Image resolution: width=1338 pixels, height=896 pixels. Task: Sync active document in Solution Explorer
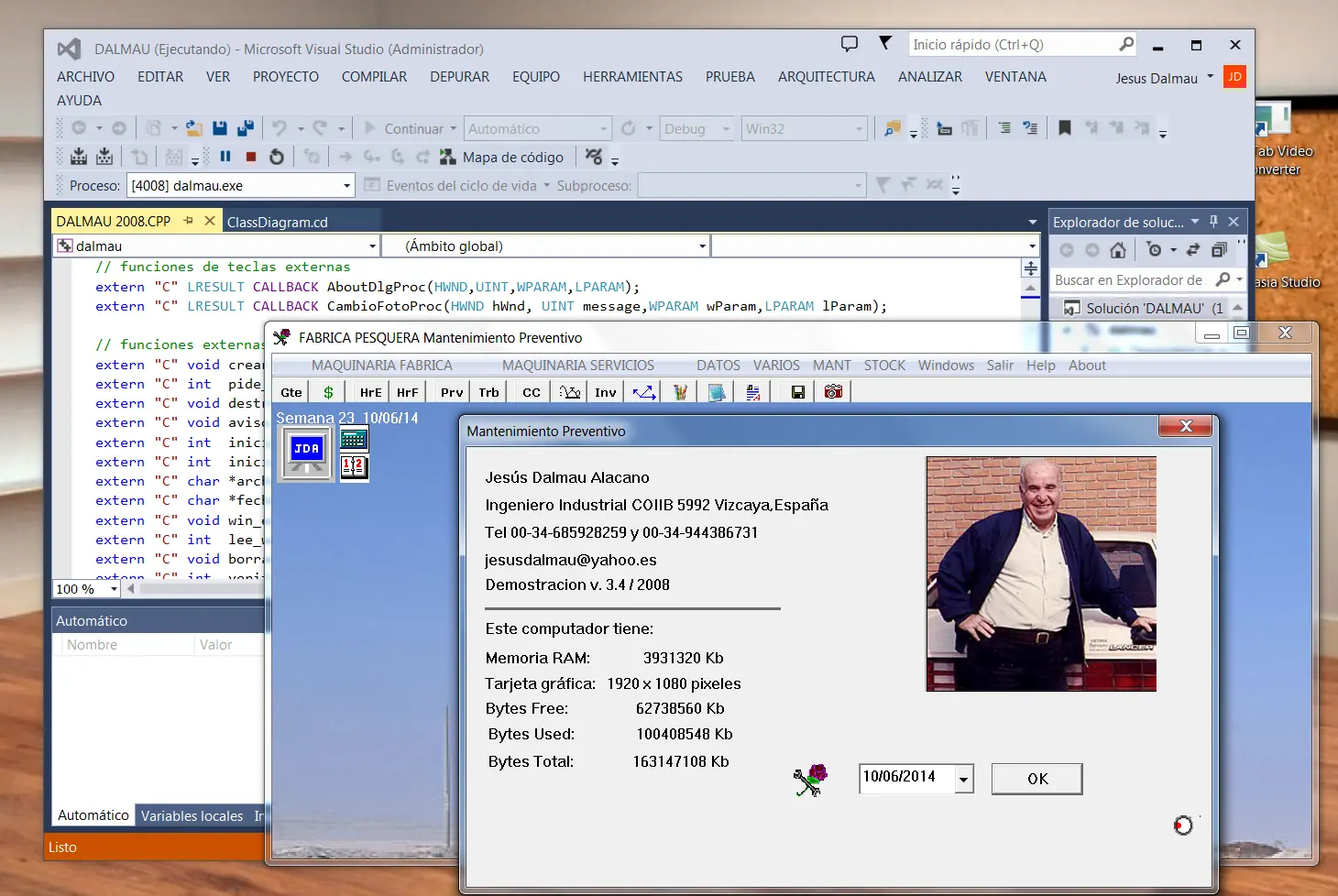pos(1193,249)
